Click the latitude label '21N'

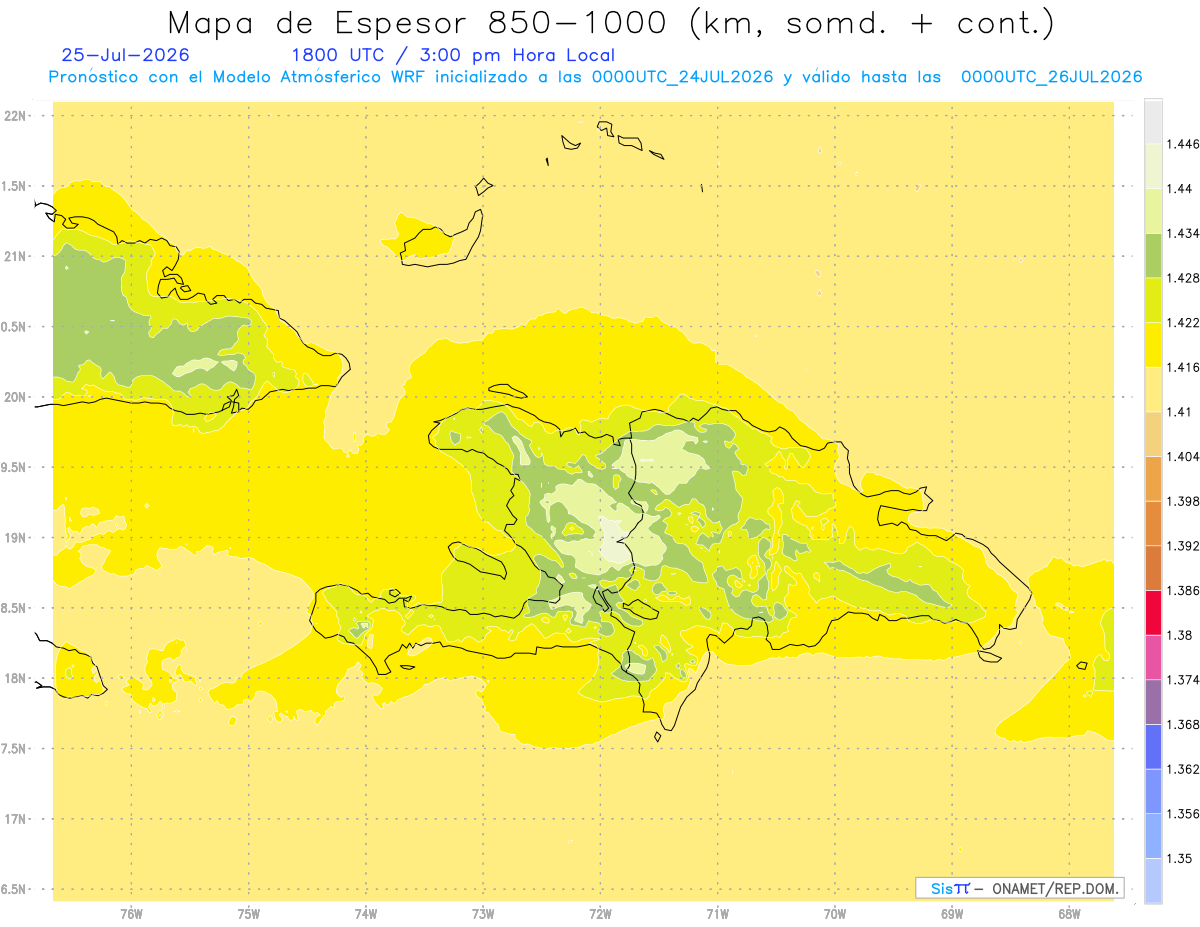tap(15, 257)
